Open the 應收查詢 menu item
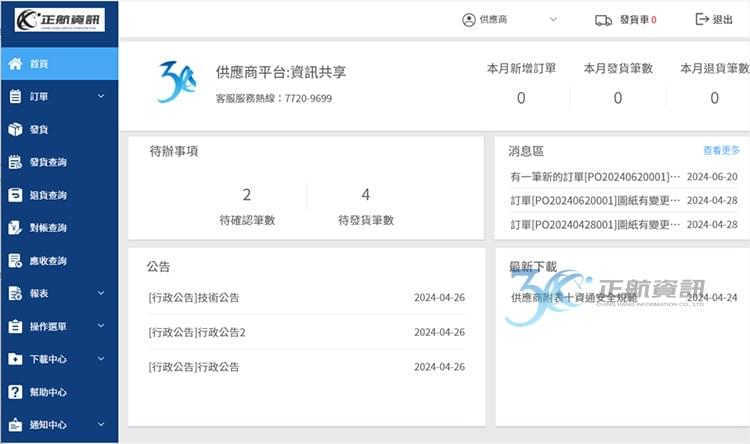Viewport: 750px width, 444px height. click(59, 260)
